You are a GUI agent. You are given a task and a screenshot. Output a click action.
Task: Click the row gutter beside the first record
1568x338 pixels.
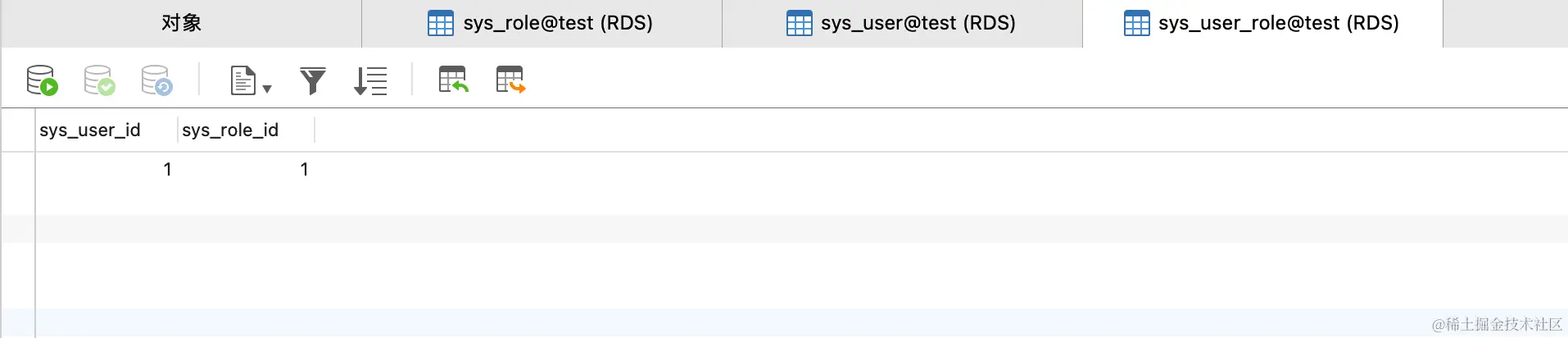[17, 170]
